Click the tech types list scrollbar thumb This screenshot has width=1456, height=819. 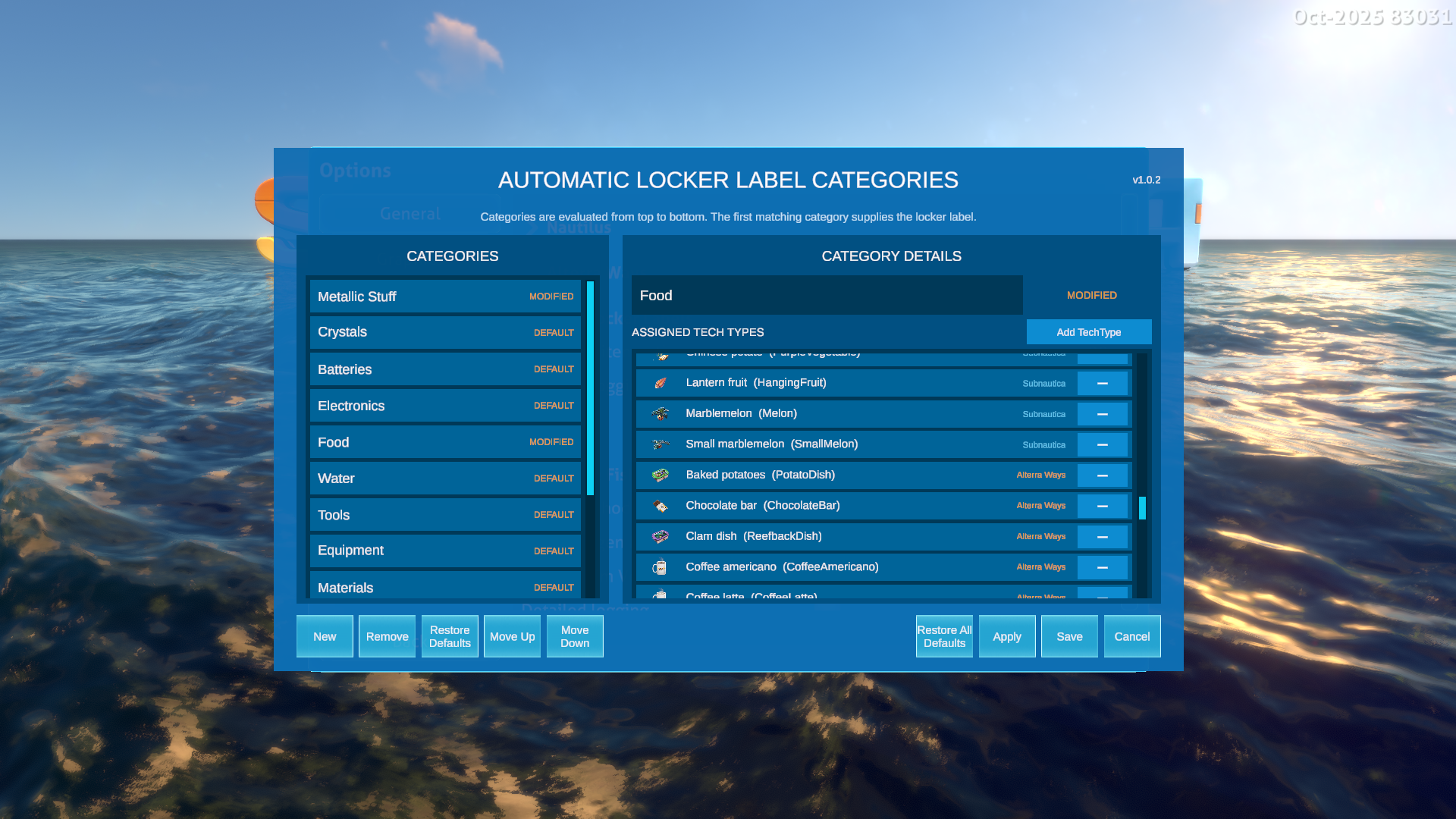pyautogui.click(x=1142, y=508)
